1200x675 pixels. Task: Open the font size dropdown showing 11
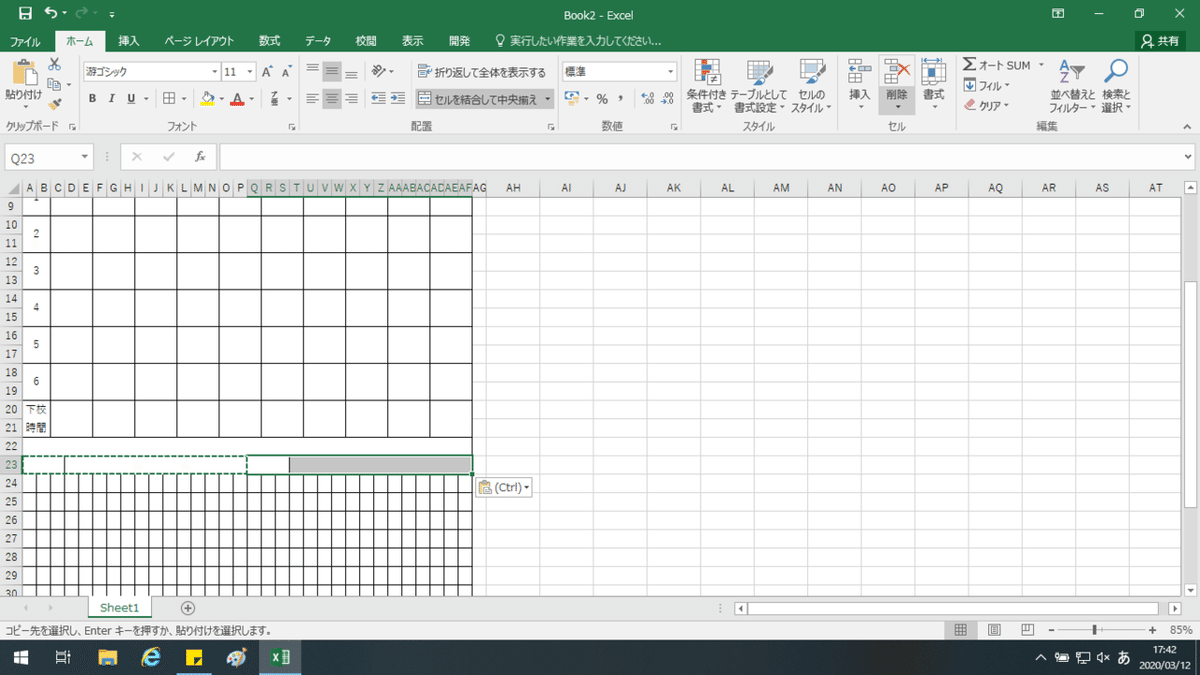[250, 72]
